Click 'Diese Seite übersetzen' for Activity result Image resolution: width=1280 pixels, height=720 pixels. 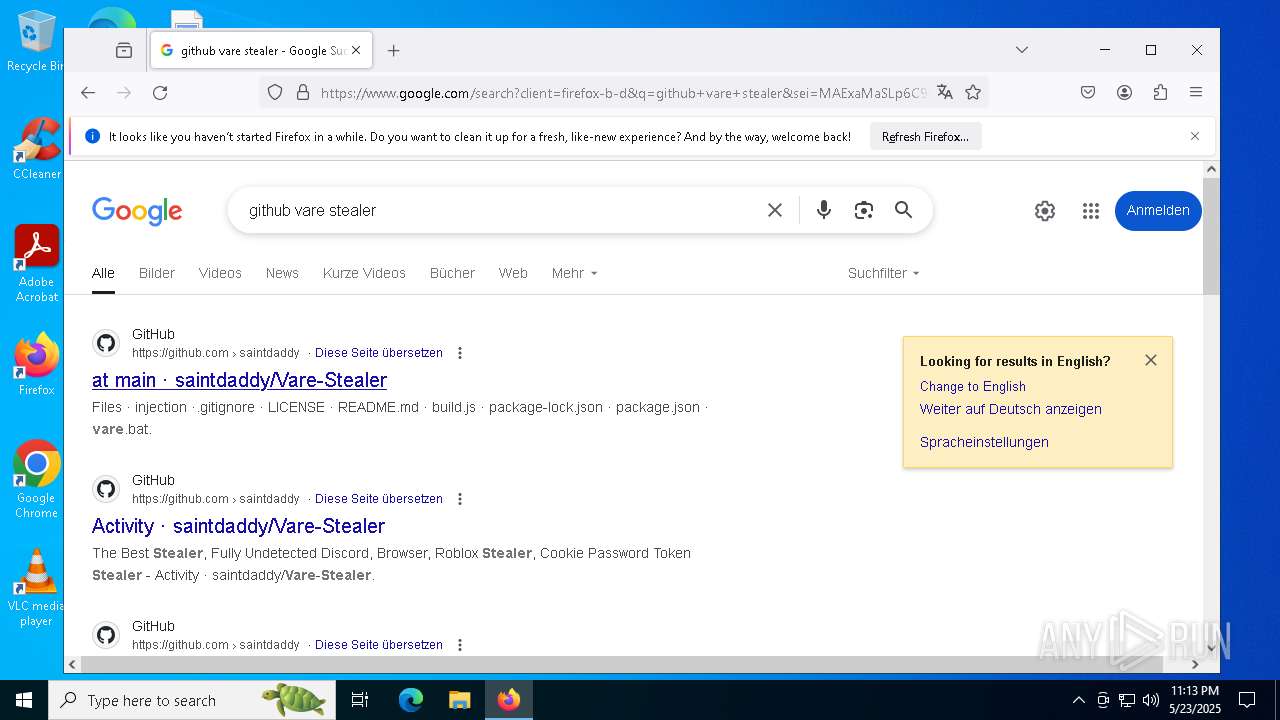point(378,499)
